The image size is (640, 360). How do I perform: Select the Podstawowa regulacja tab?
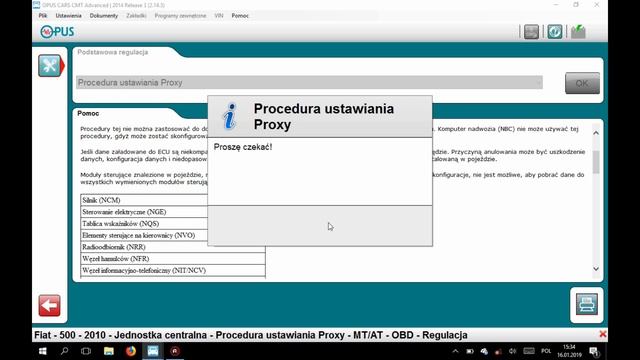coord(113,52)
